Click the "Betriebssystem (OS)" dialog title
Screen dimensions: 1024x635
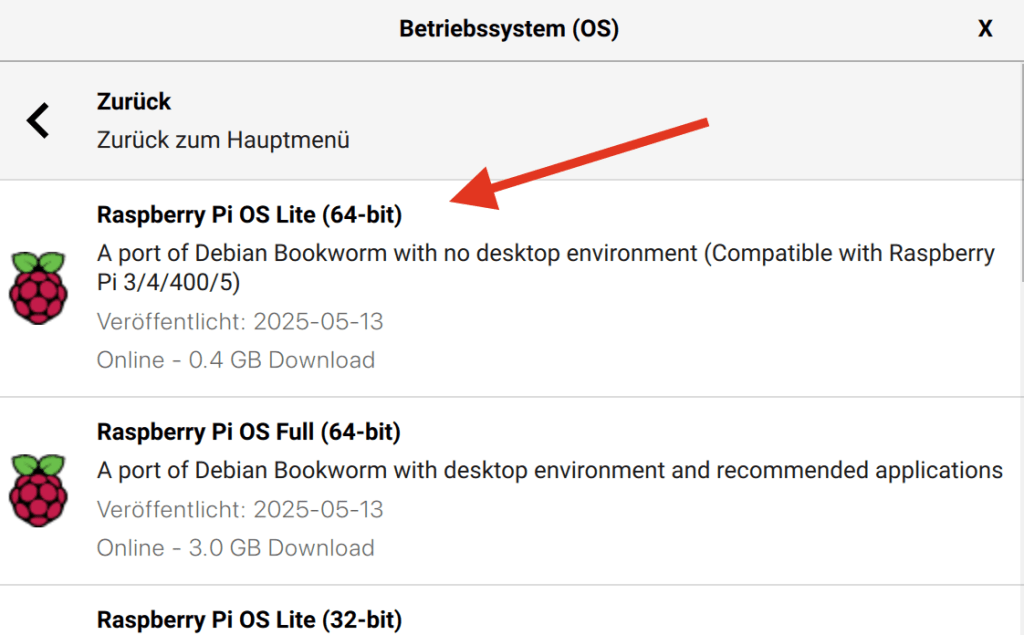(509, 29)
